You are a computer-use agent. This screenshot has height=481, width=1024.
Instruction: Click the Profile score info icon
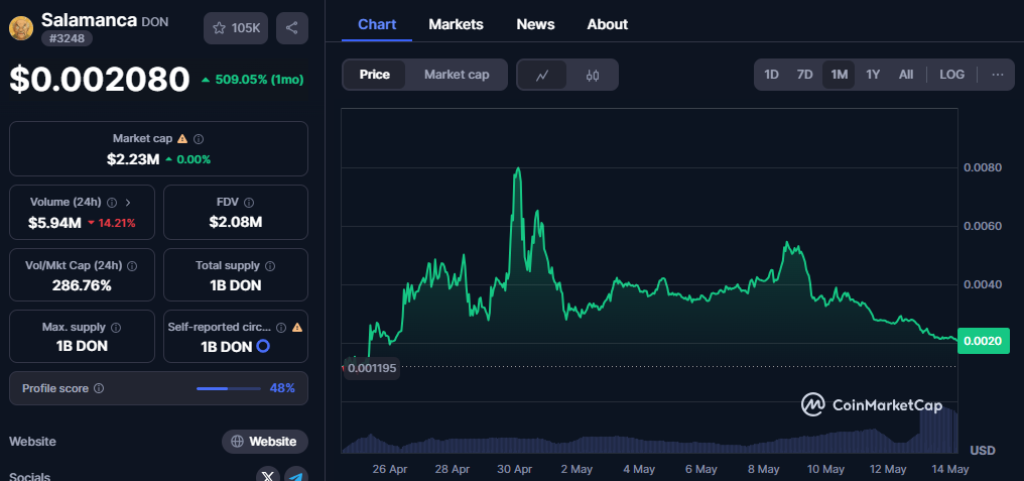coord(99,388)
